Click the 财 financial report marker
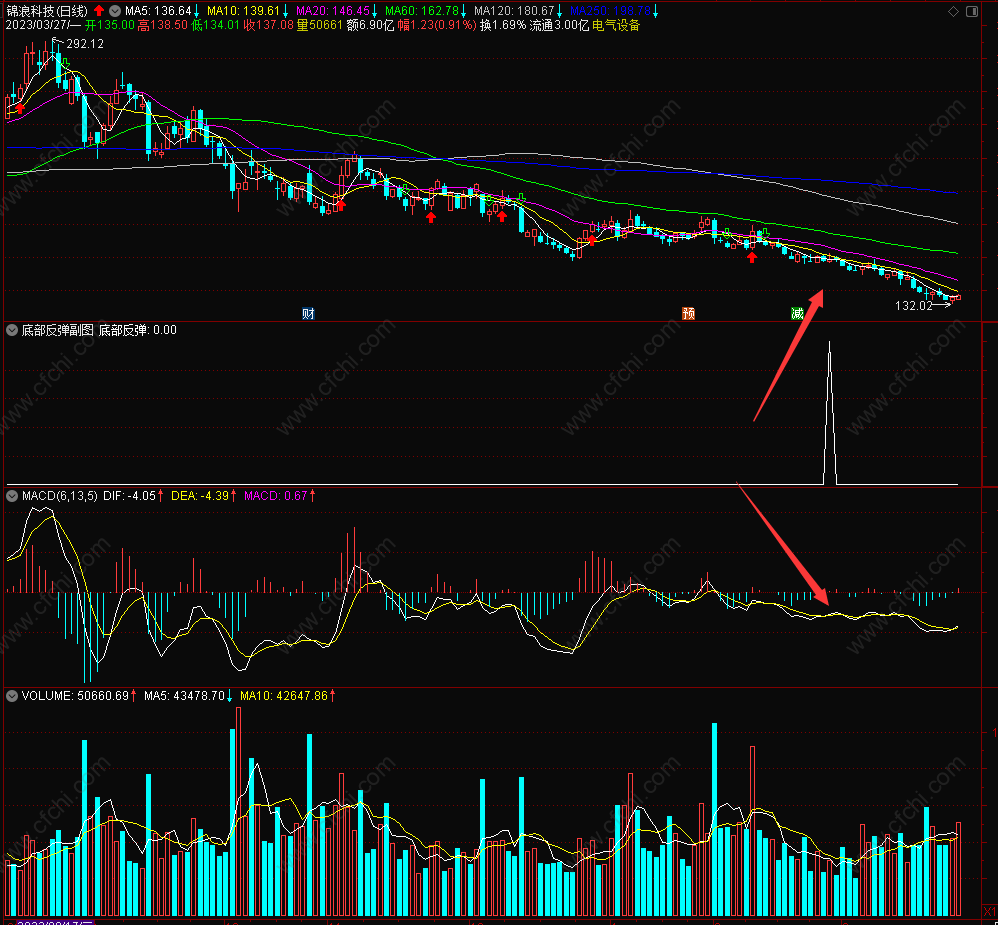 (x=308, y=313)
